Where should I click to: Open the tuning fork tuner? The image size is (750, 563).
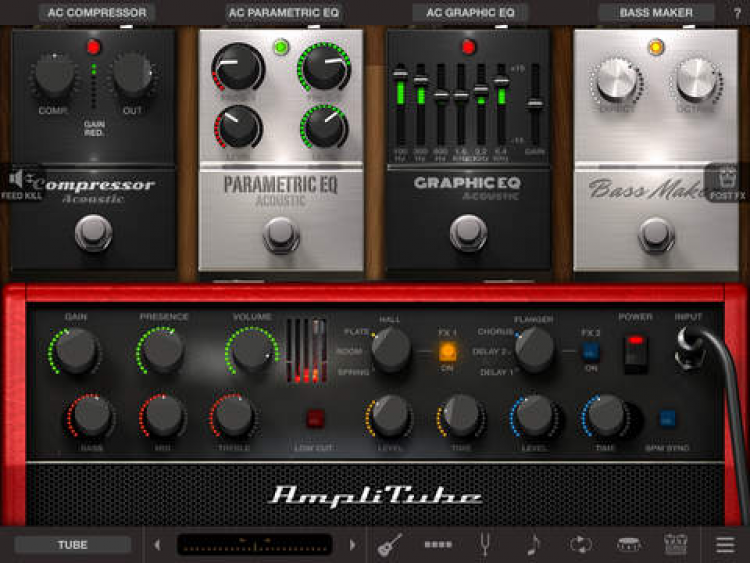click(485, 545)
